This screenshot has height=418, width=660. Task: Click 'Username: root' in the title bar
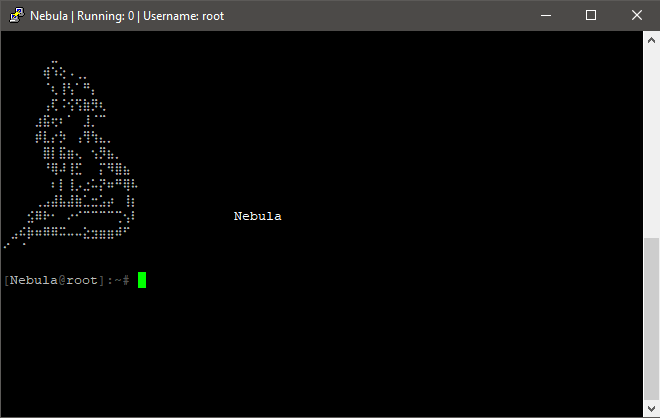[x=184, y=16]
